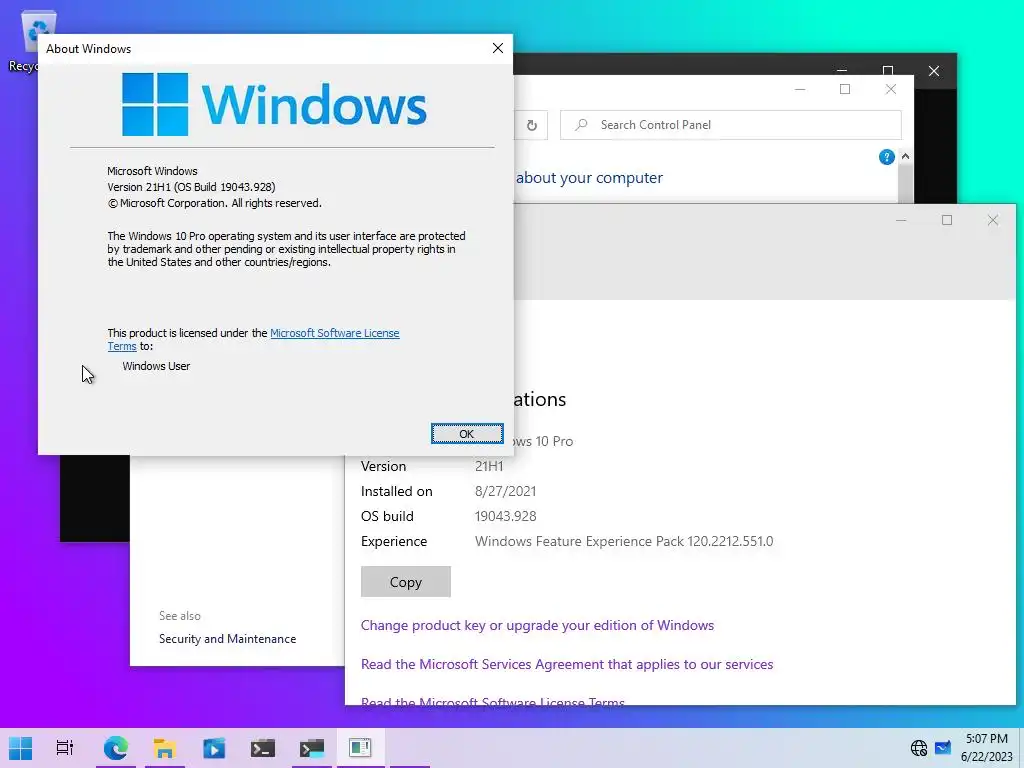The width and height of the screenshot is (1024, 768).
Task: Maximize the Control Panel window
Action: tap(845, 89)
